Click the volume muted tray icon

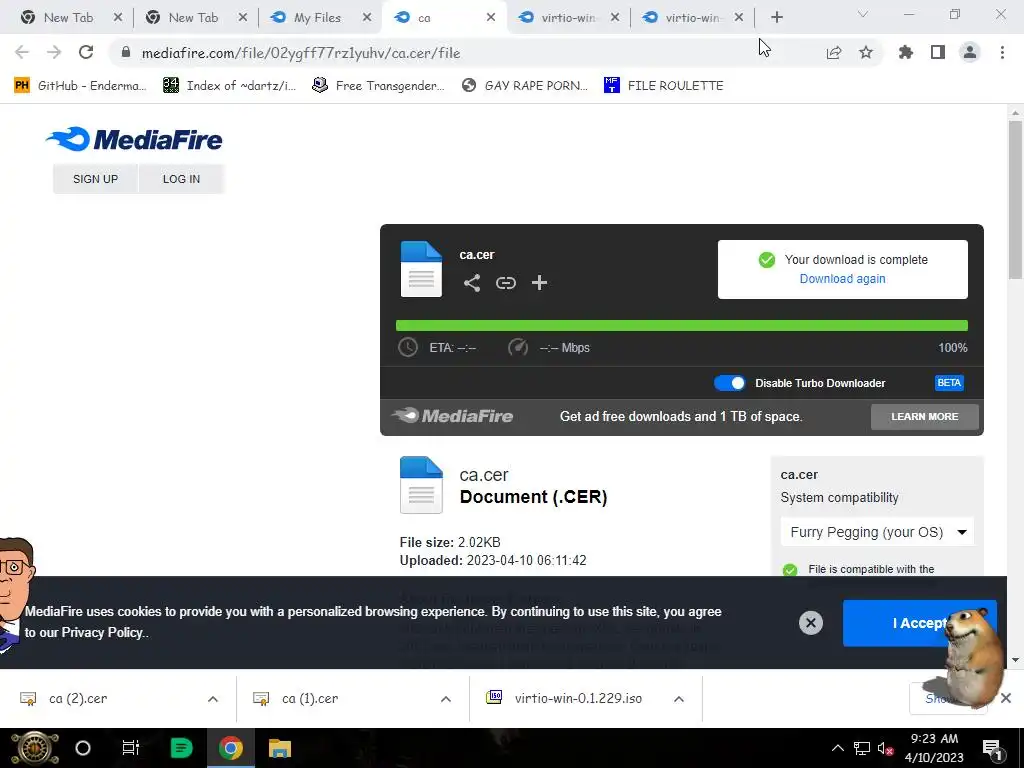click(x=886, y=748)
